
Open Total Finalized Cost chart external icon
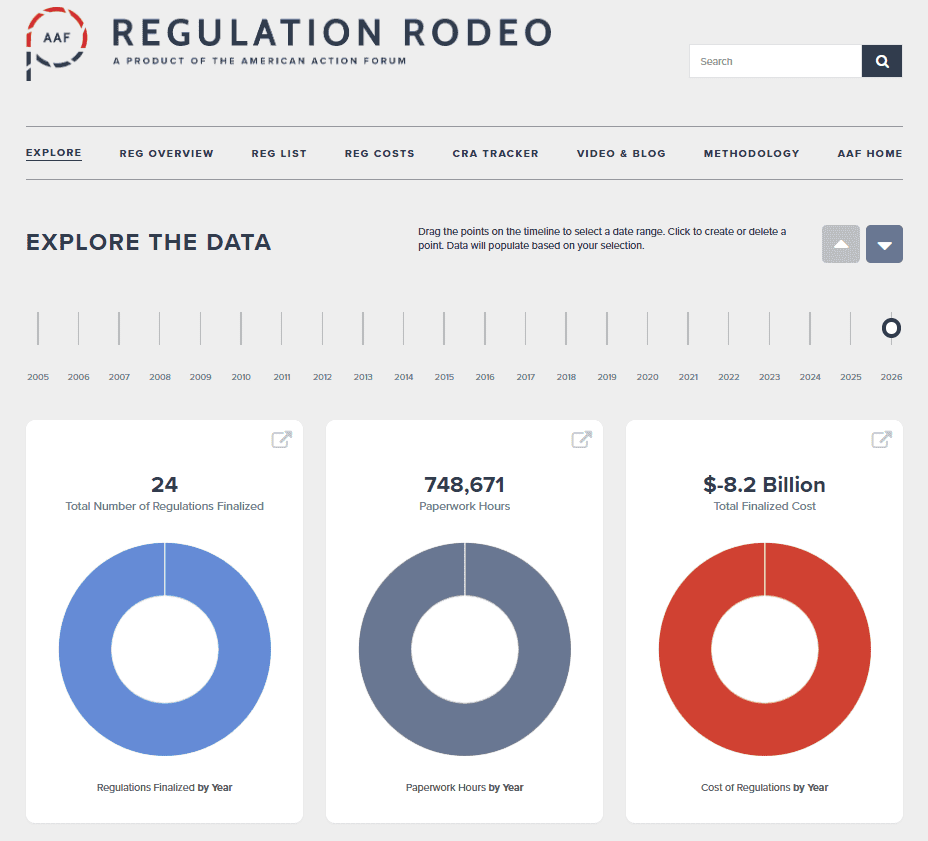(881, 439)
